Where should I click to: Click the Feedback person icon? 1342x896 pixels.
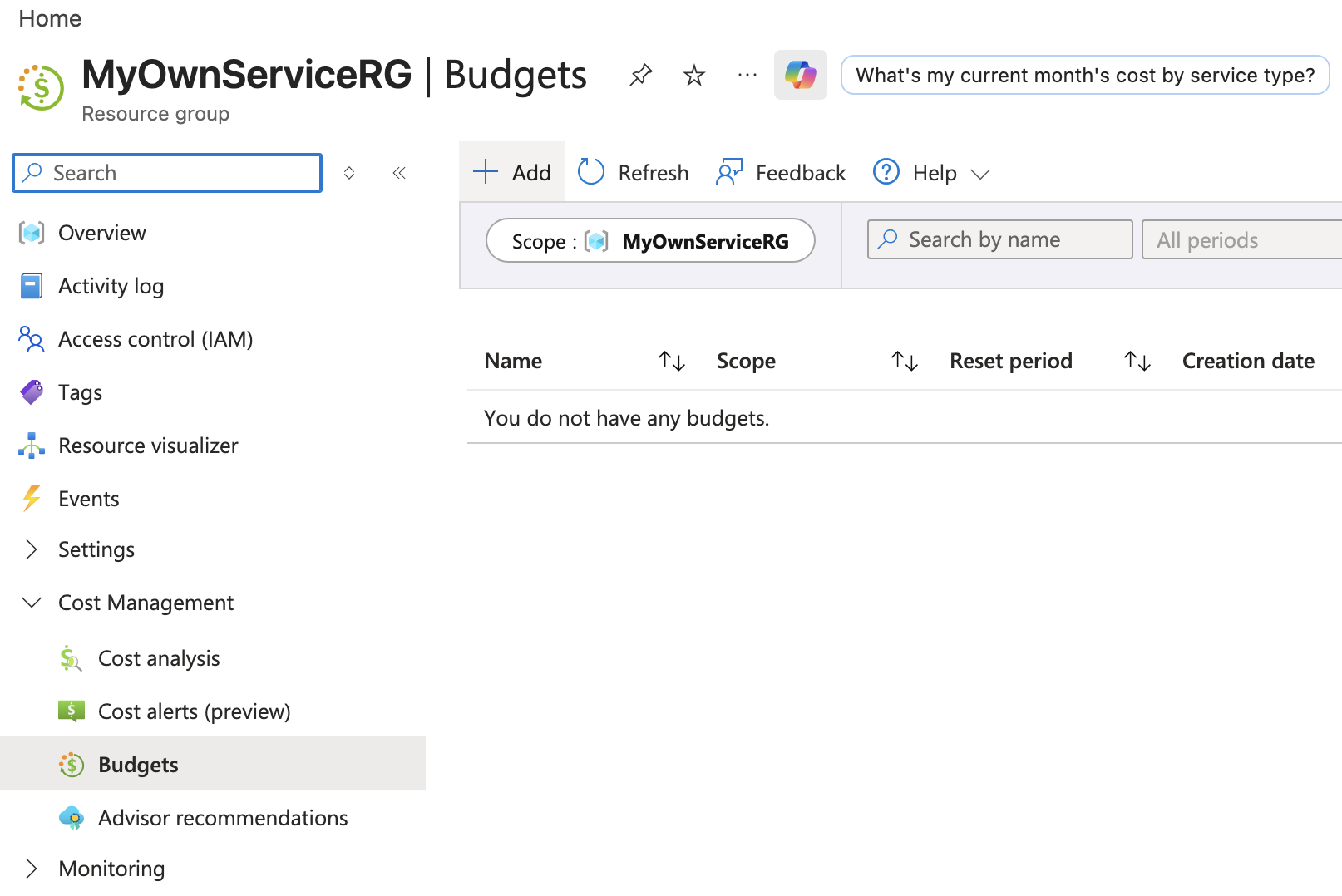point(729,172)
